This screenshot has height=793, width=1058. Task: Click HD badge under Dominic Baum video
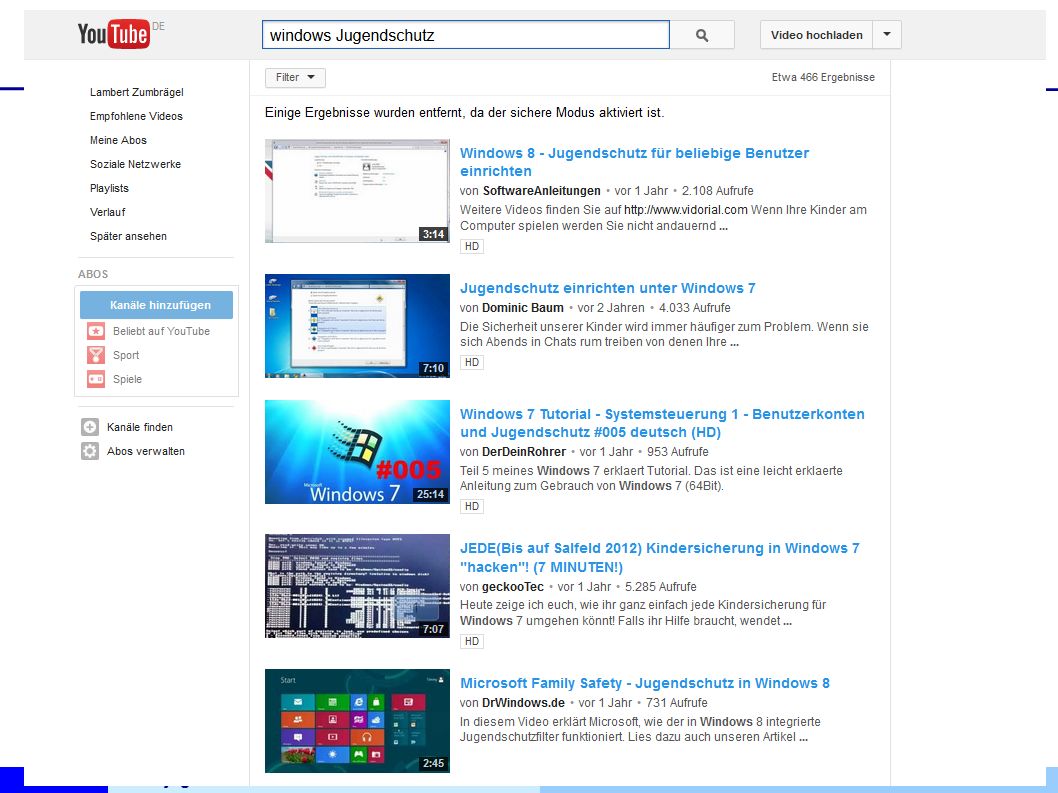[472, 362]
